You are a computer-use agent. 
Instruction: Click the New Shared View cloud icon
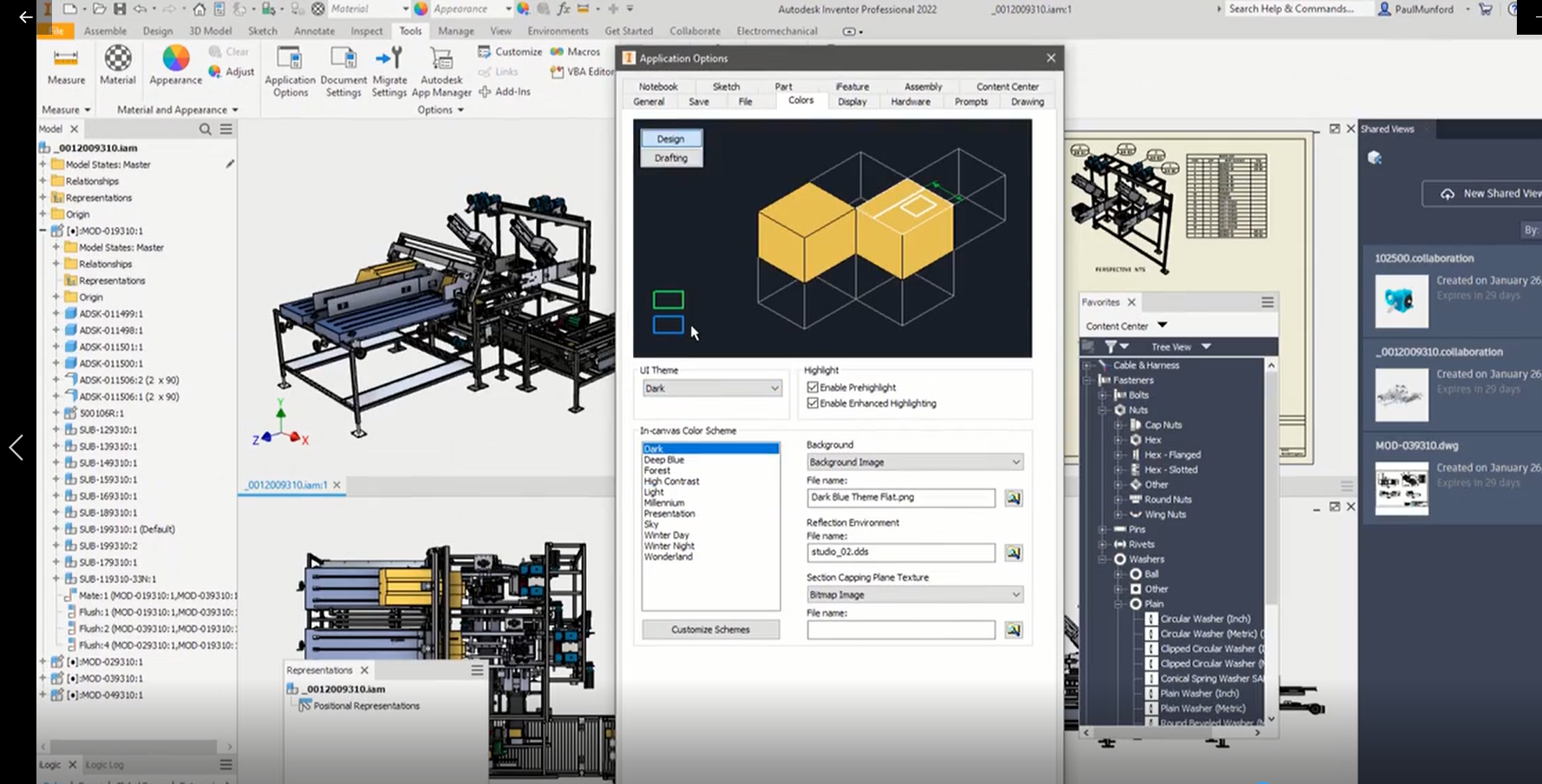coord(1447,193)
